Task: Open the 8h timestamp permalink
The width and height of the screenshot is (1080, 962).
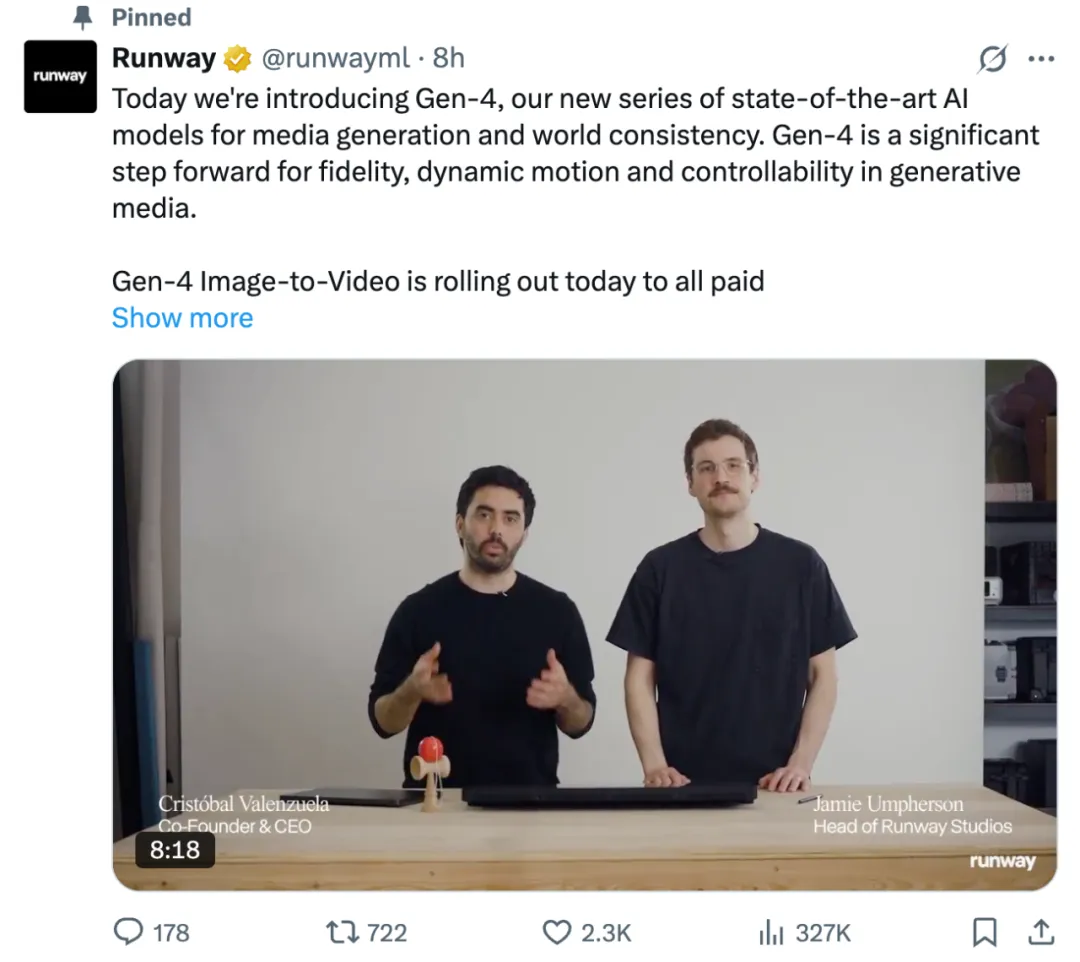Action: click(449, 58)
